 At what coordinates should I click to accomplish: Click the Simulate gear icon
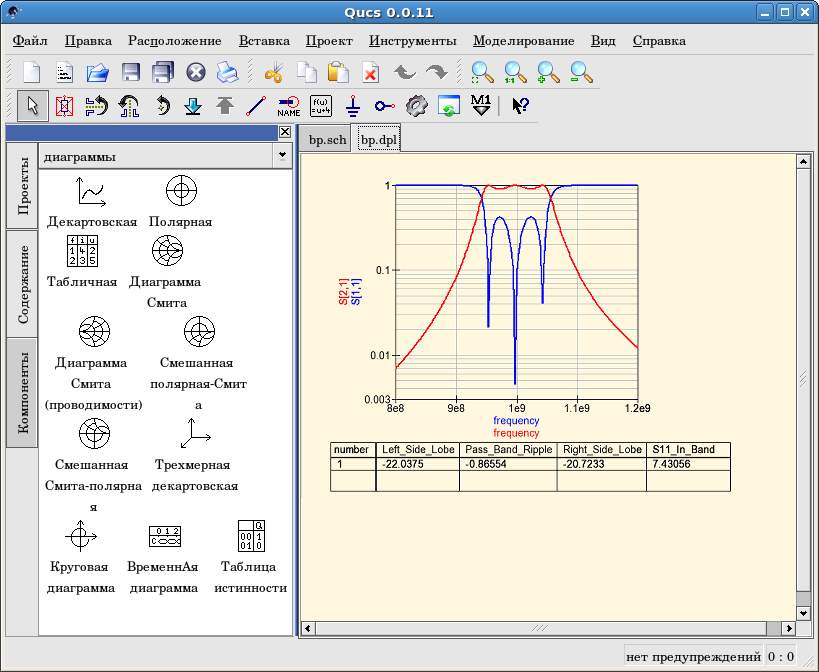(417, 104)
